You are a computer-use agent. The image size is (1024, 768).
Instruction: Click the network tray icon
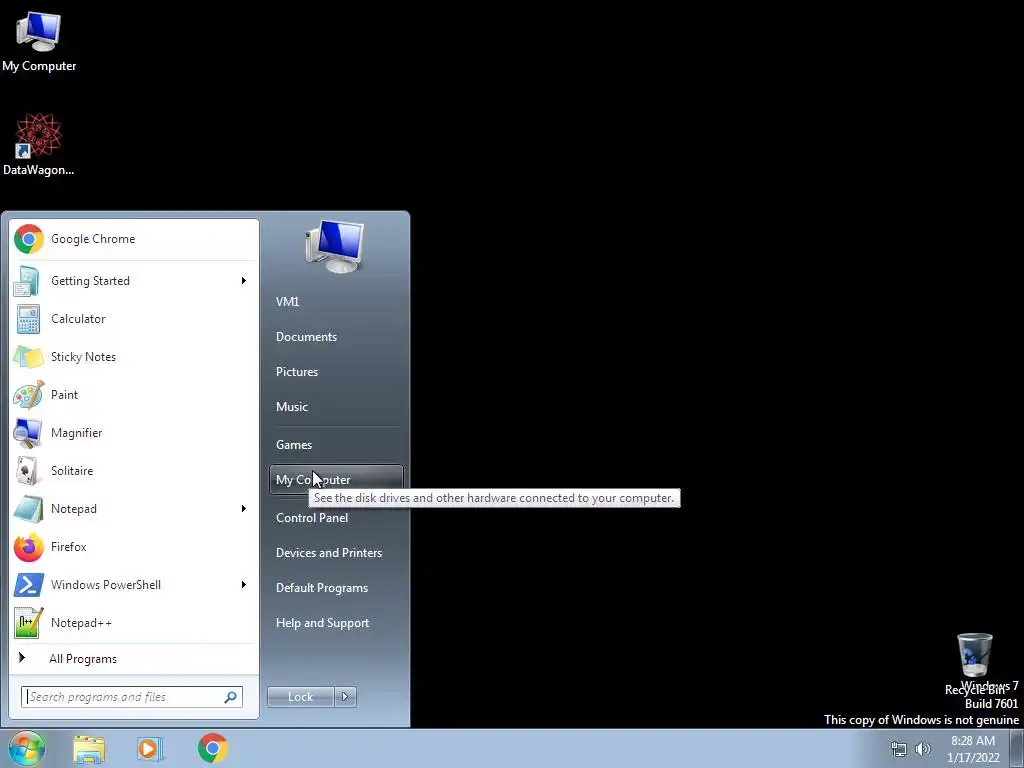(x=899, y=749)
